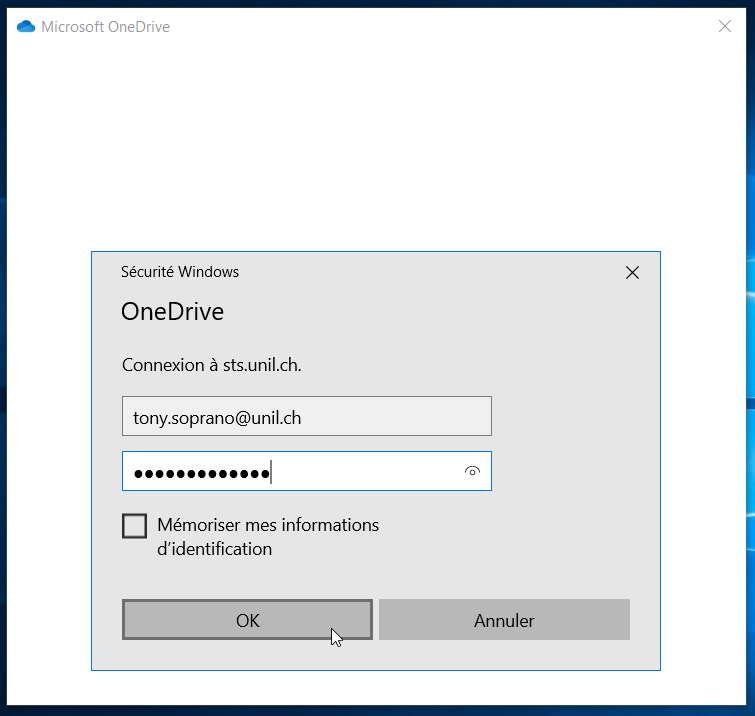
Task: Click the "Sécurité Windows" dialog title
Action: [x=180, y=272]
